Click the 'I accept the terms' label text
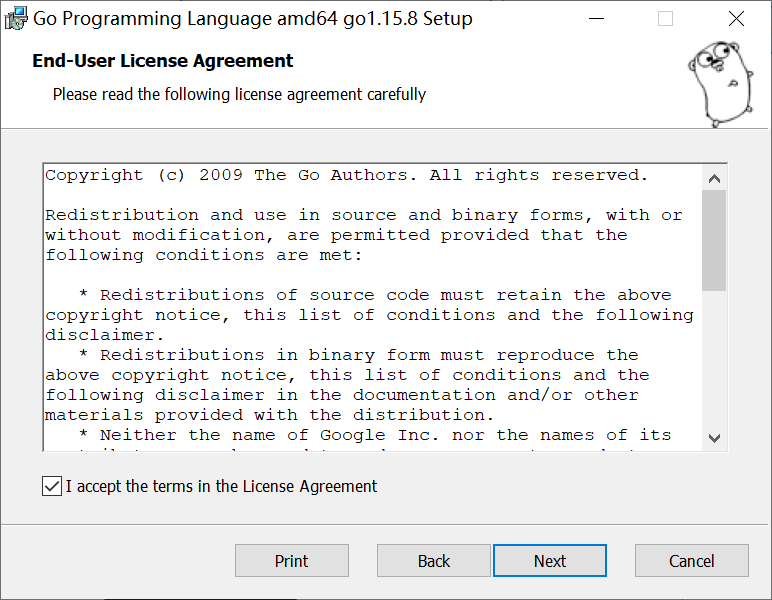Viewport: 772px width, 600px height. coord(221,487)
